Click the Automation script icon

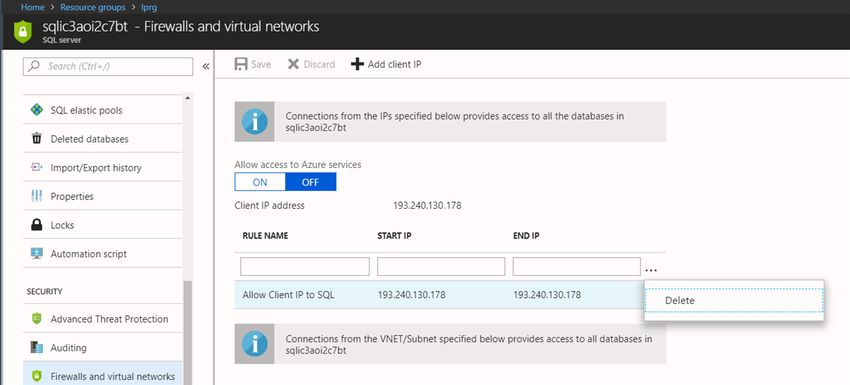tap(37, 254)
